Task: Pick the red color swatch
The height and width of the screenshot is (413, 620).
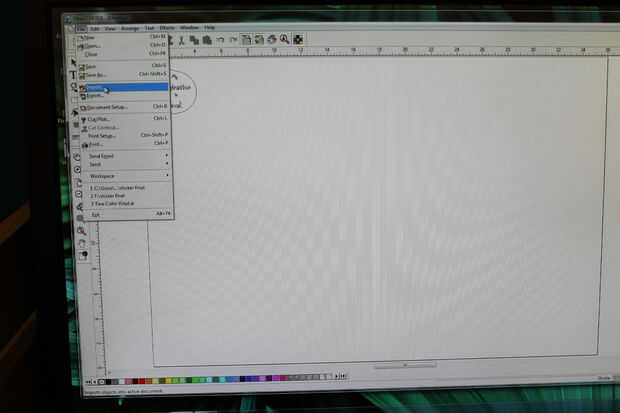Action: [x=142, y=381]
